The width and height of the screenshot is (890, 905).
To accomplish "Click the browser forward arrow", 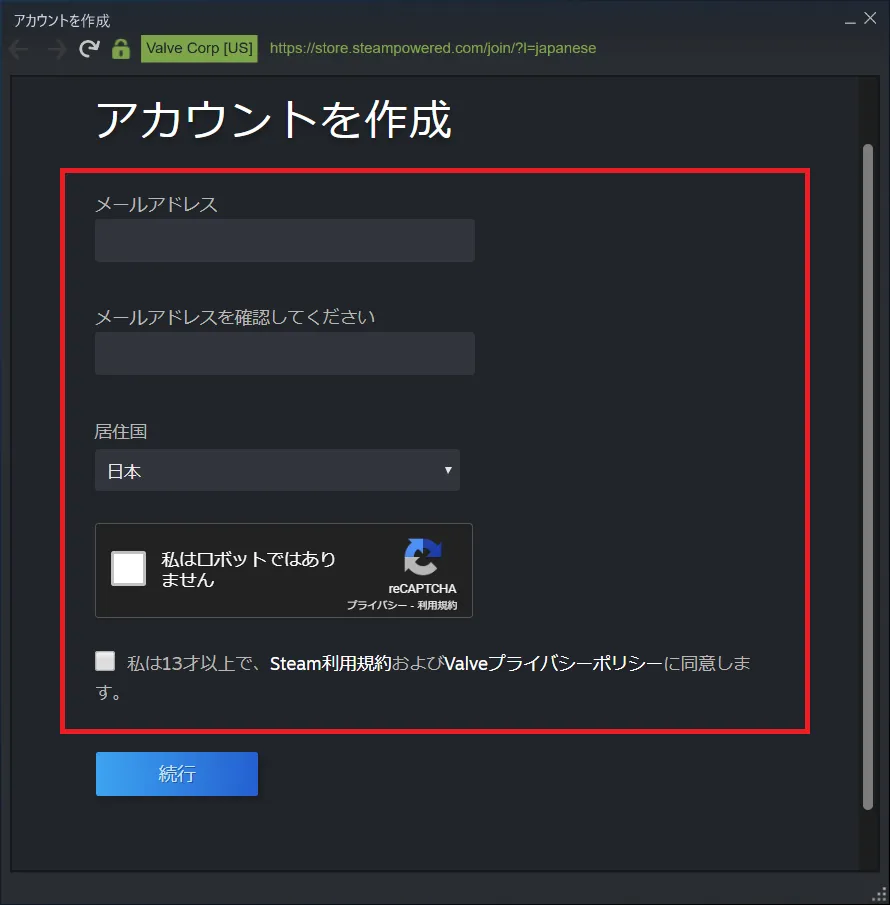I will pos(57,49).
